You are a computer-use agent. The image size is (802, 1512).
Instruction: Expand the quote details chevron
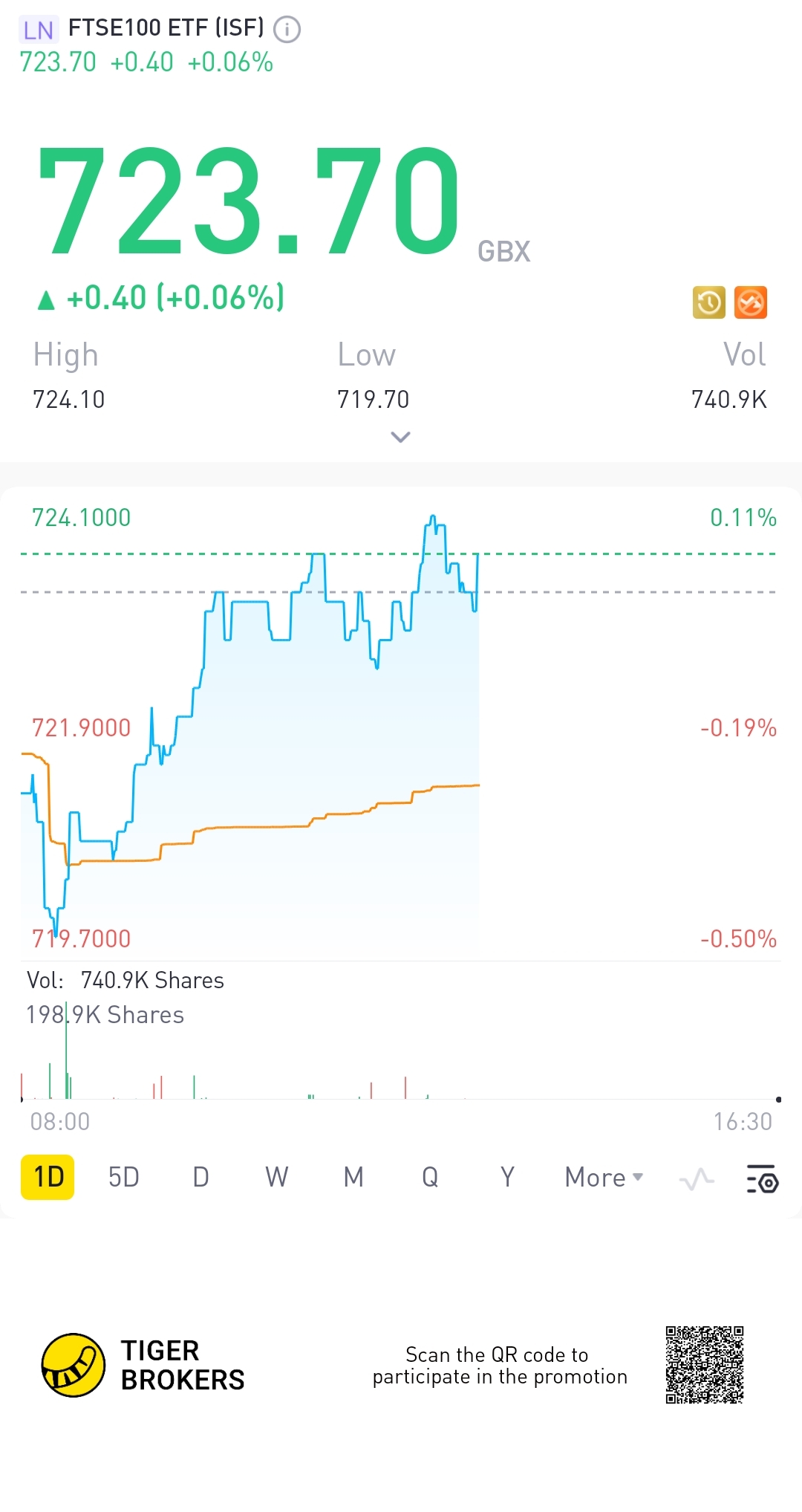click(x=400, y=437)
